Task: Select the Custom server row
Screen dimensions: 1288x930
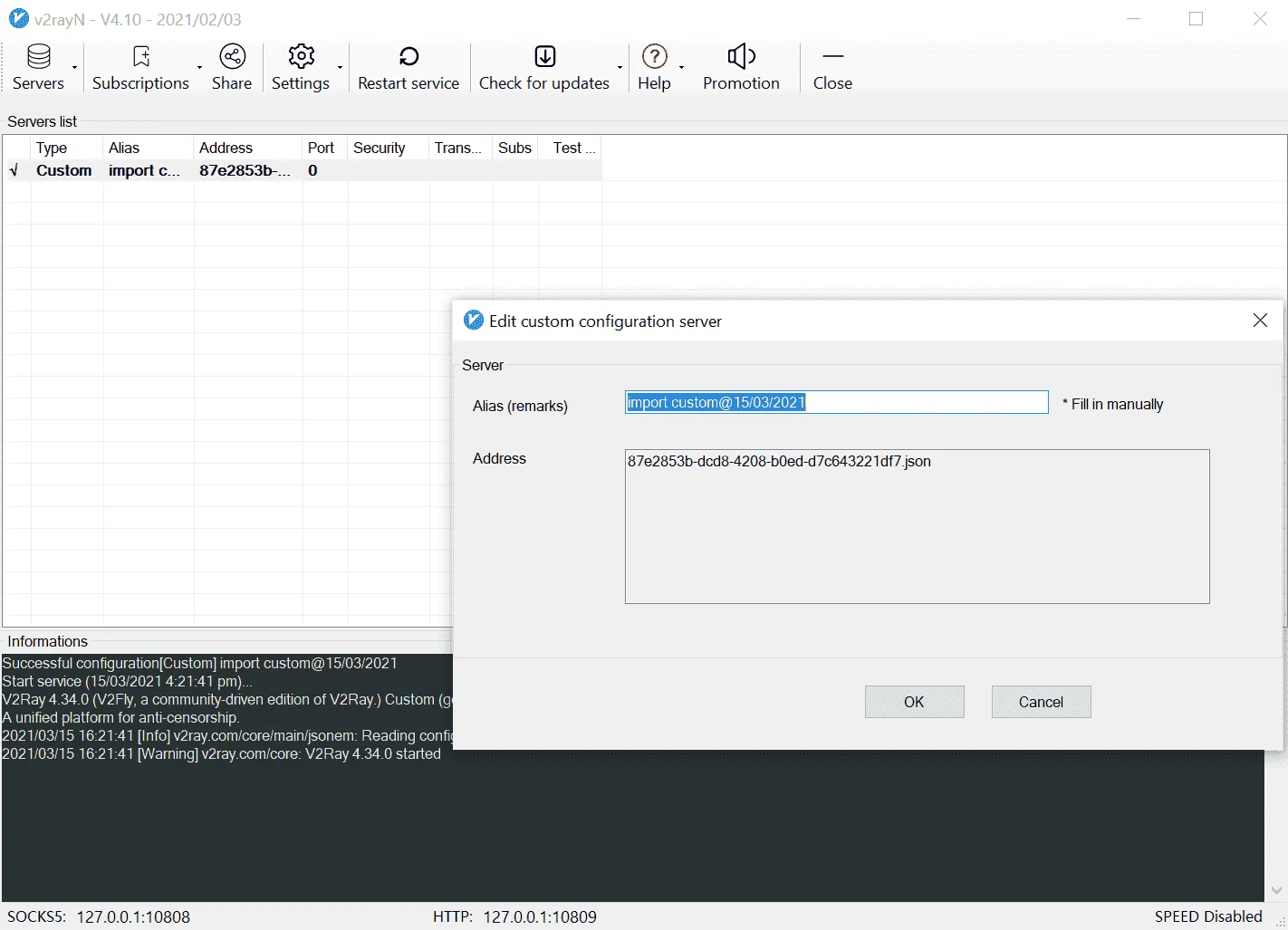Action: pyautogui.click(x=303, y=170)
